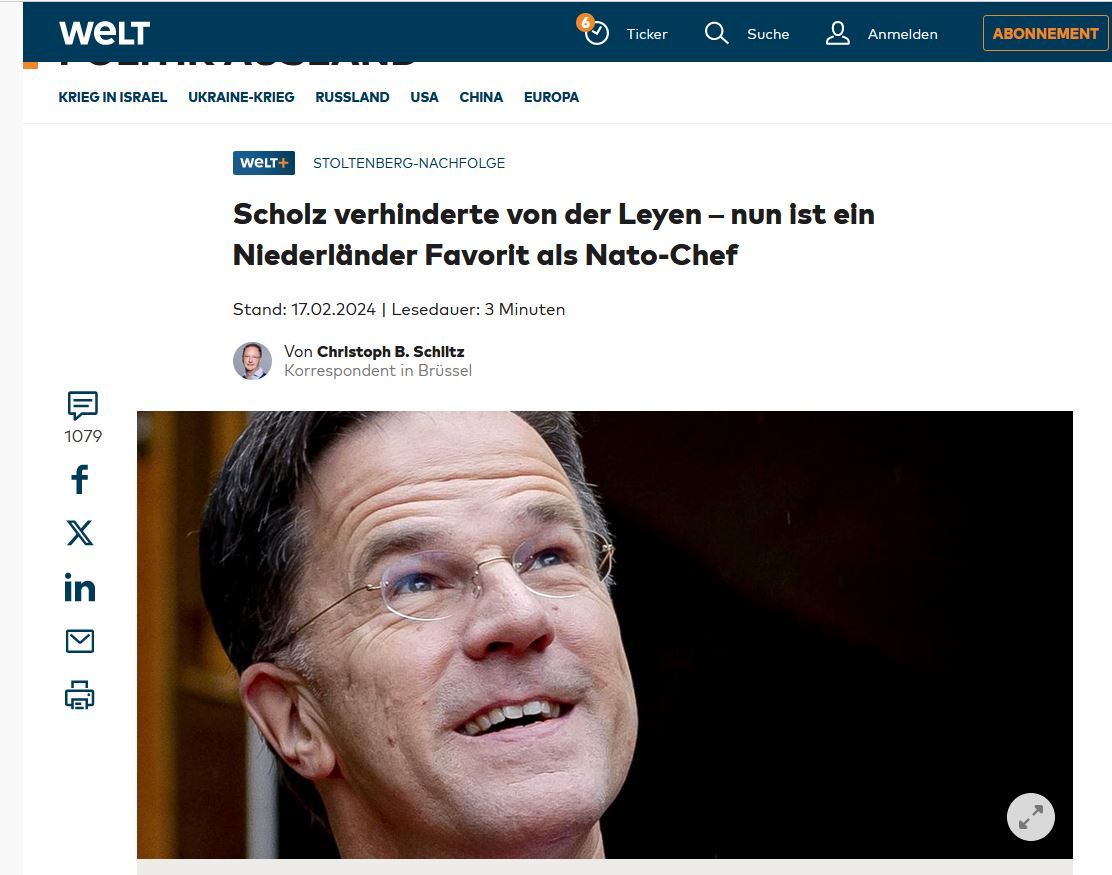The width and height of the screenshot is (1112, 875).
Task: Send article by email icon
Action: click(x=80, y=641)
